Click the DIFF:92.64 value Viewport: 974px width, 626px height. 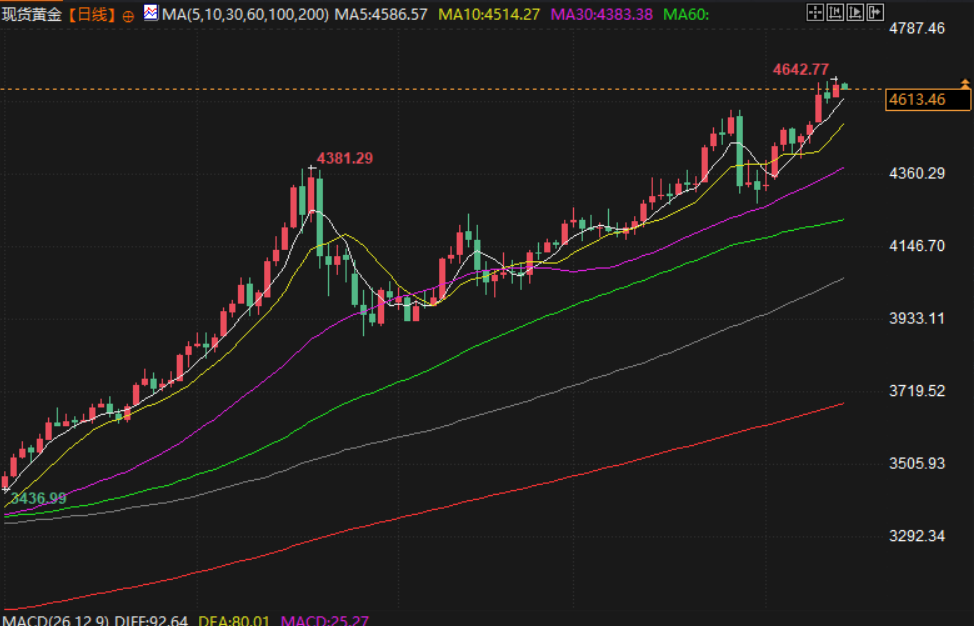coord(151,620)
